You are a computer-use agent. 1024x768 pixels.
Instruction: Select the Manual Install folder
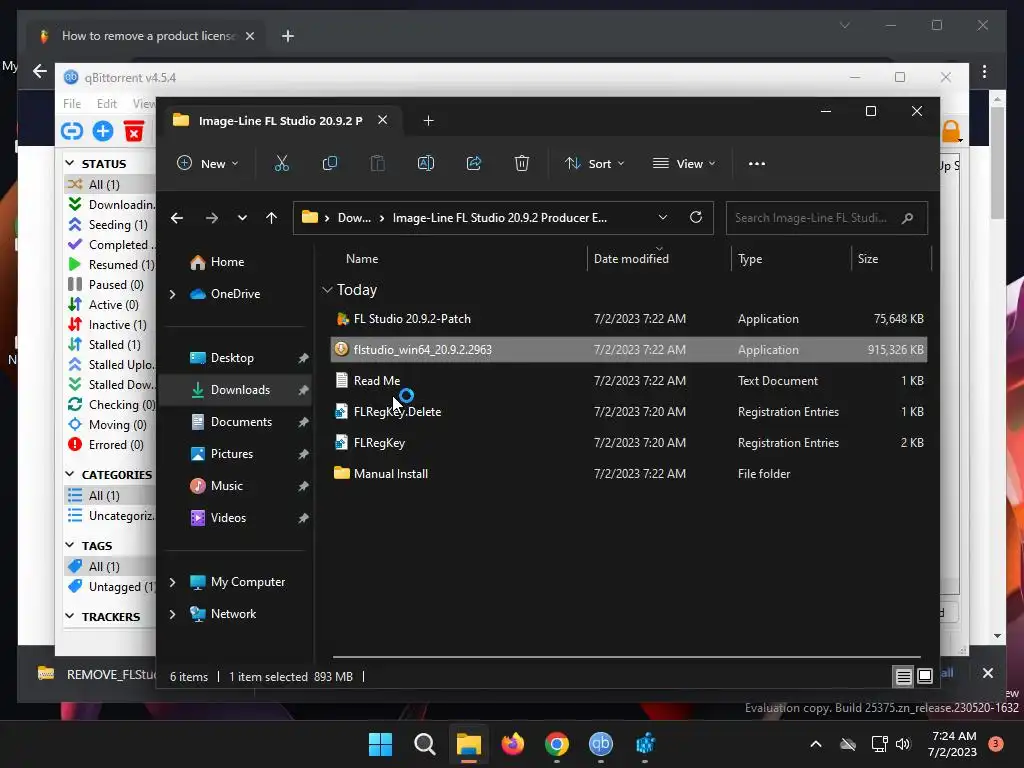[391, 473]
